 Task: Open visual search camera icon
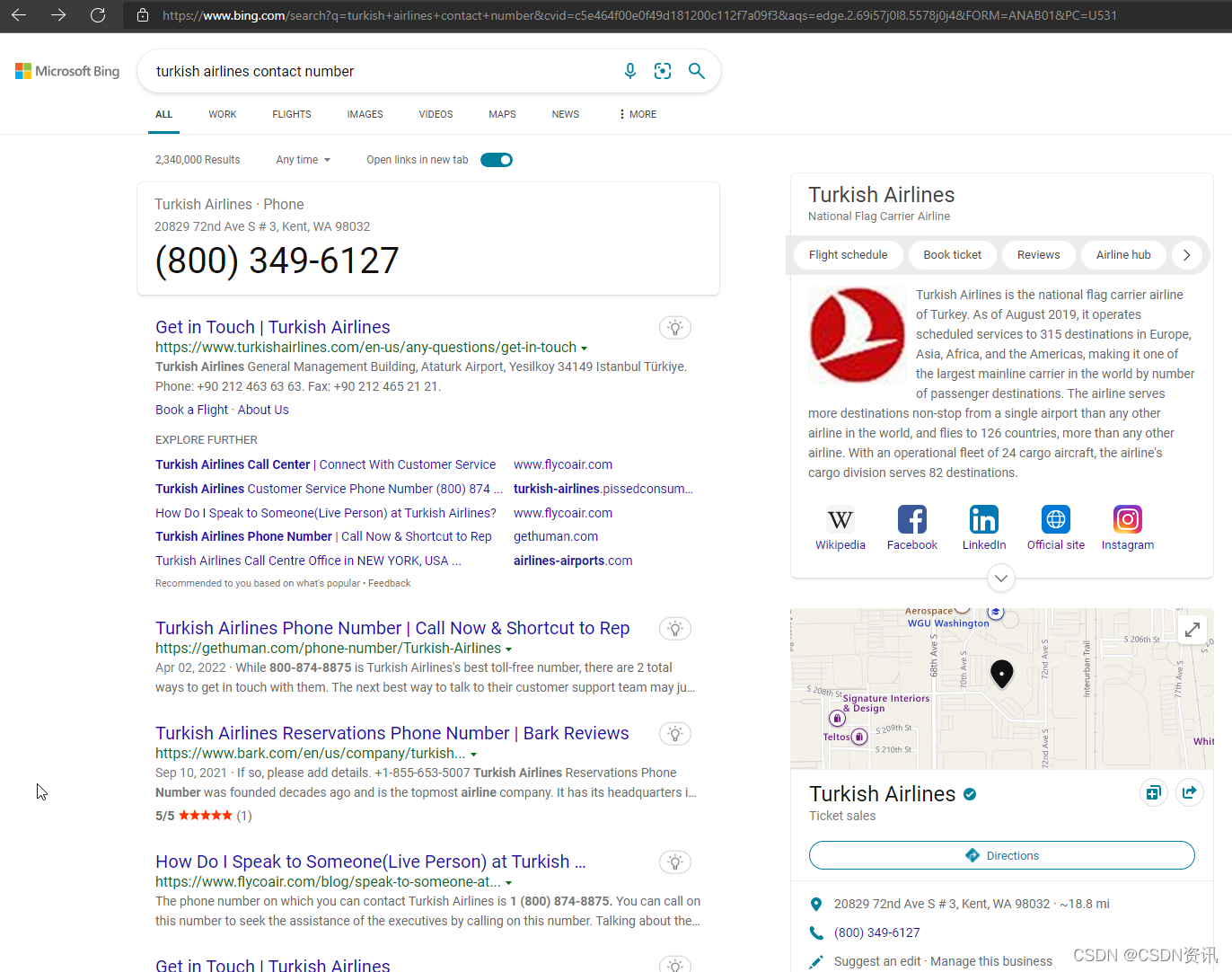[x=663, y=71]
